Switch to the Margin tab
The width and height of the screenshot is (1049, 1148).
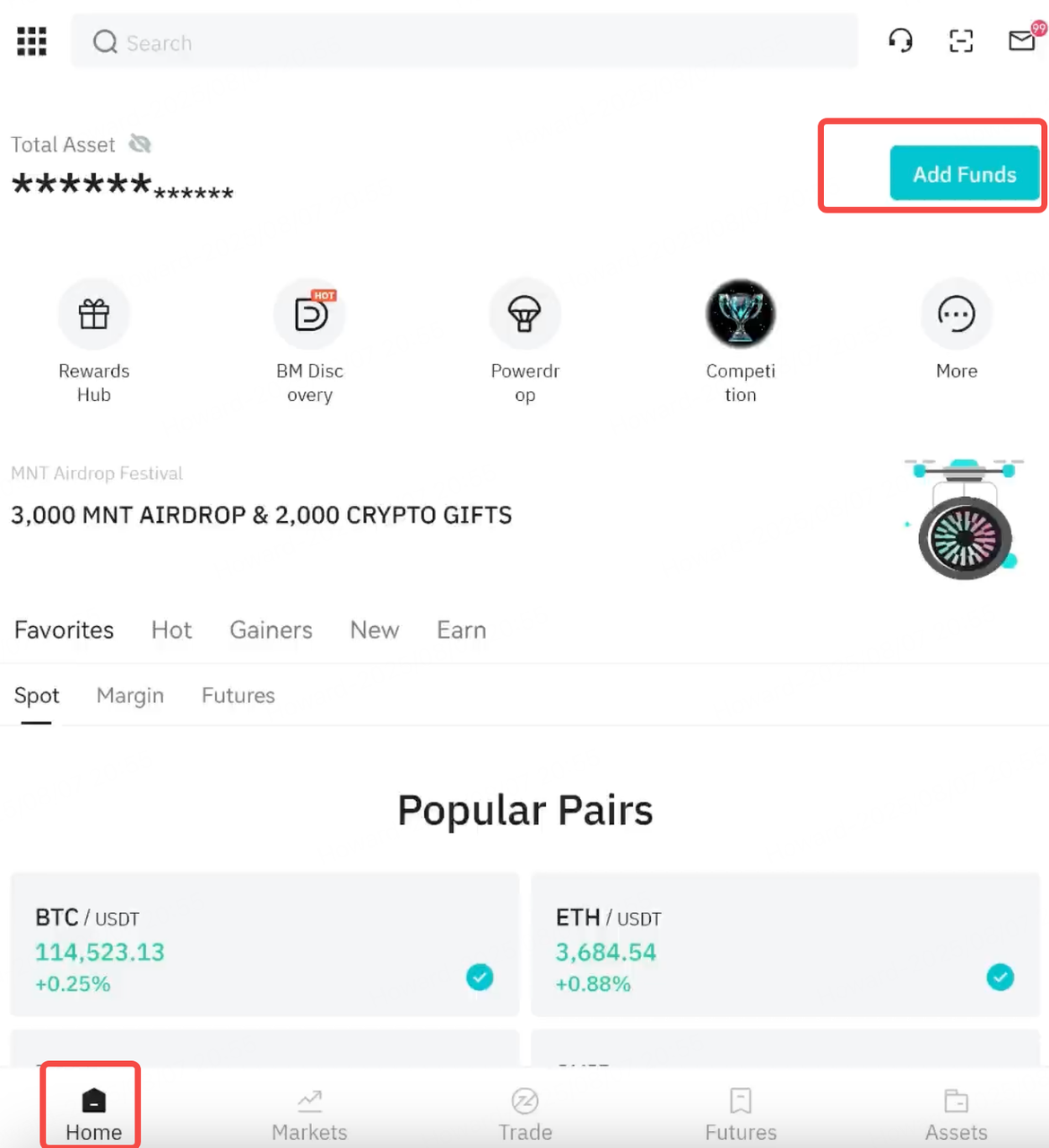coord(130,695)
